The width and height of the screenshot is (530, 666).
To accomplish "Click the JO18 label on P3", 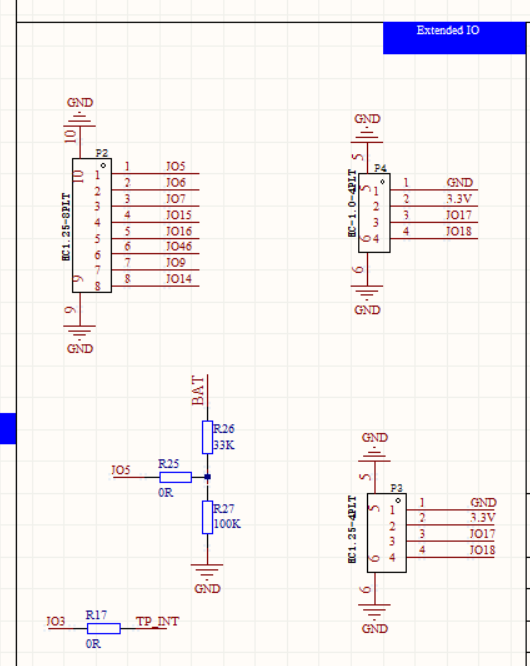I will tap(482, 550).
